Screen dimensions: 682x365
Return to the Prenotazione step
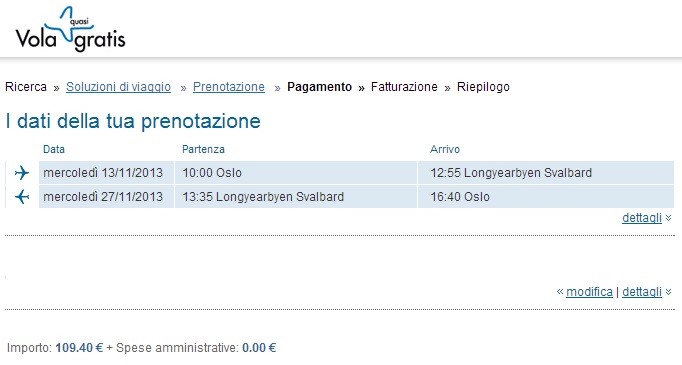point(229,87)
